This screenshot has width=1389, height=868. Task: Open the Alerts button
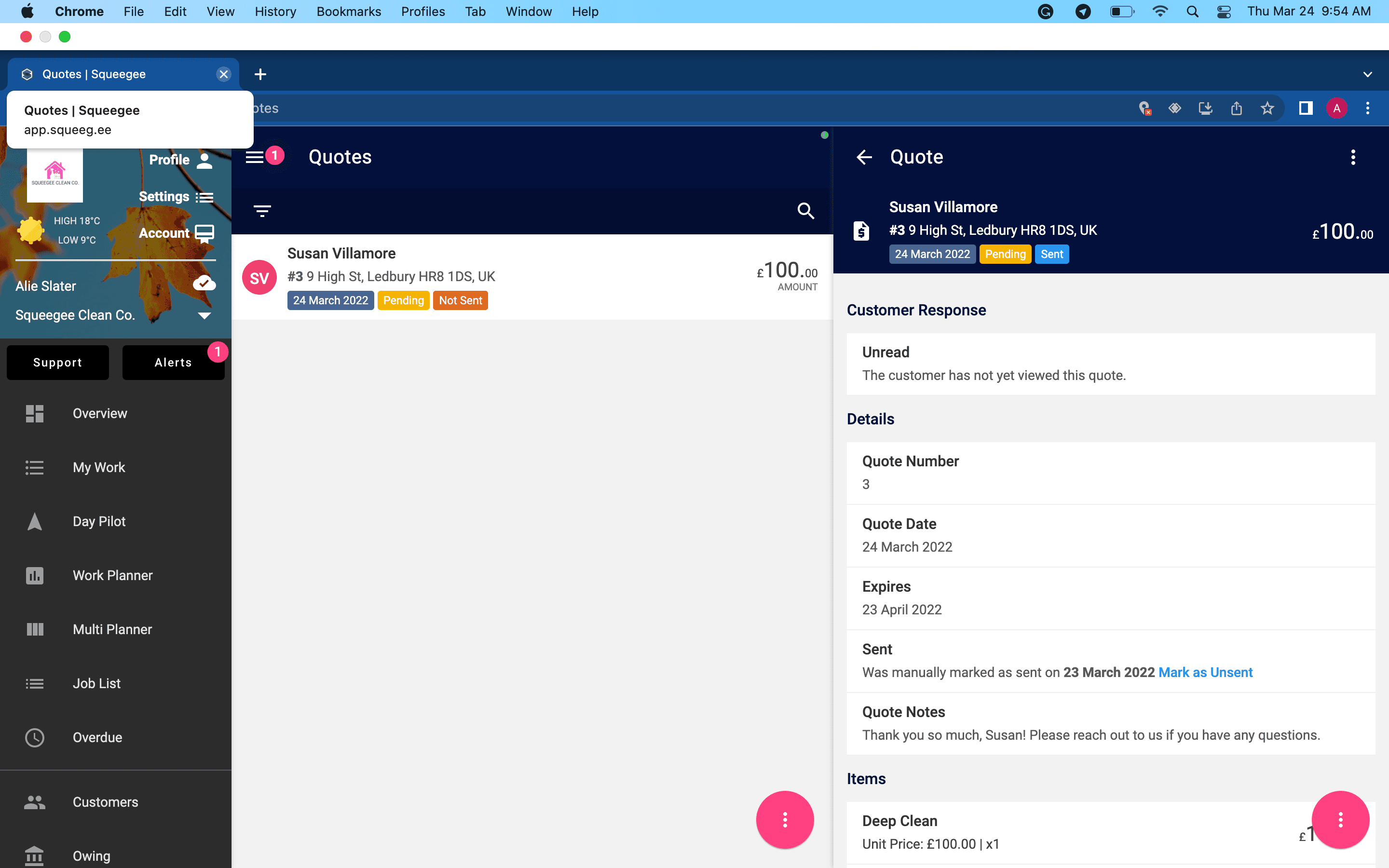[173, 362]
